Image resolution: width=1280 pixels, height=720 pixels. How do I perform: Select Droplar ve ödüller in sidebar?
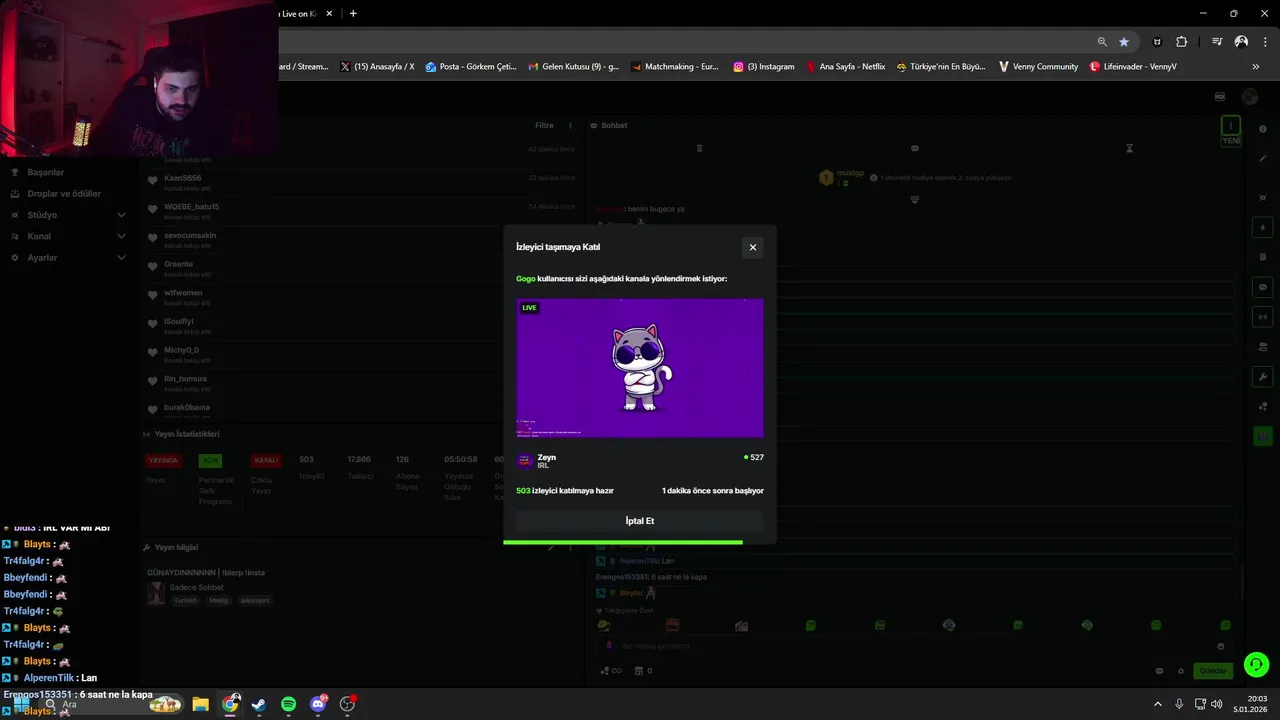pyautogui.click(x=64, y=194)
